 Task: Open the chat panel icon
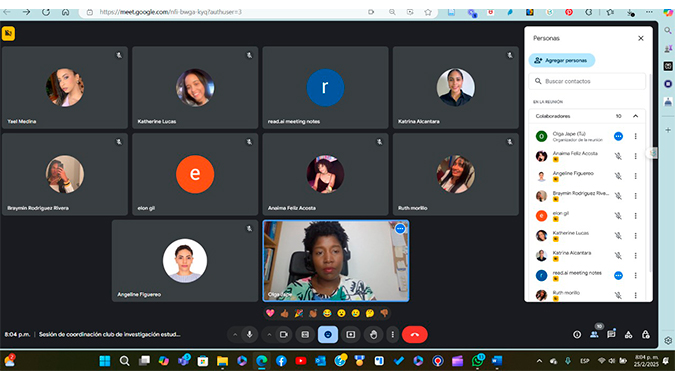click(611, 334)
